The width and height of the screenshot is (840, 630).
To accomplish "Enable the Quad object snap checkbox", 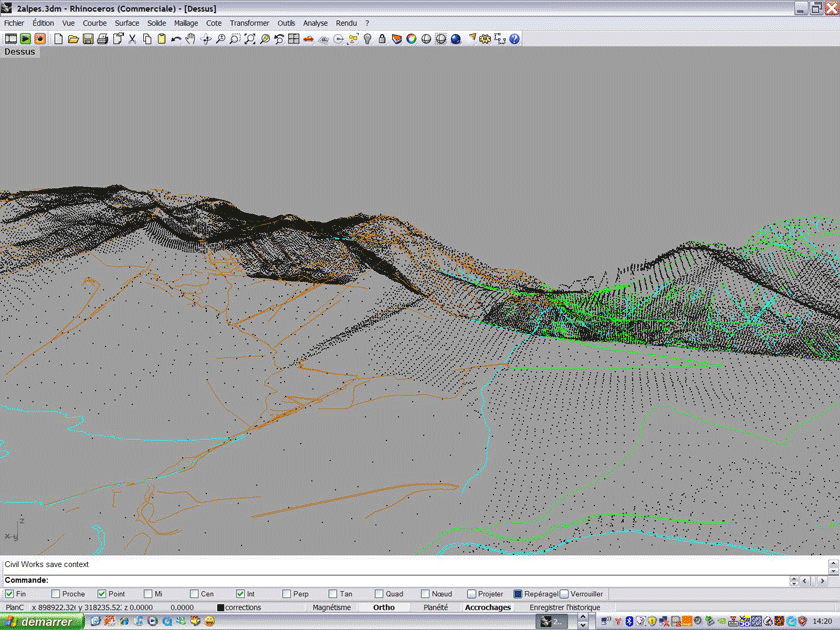I will (x=379, y=594).
